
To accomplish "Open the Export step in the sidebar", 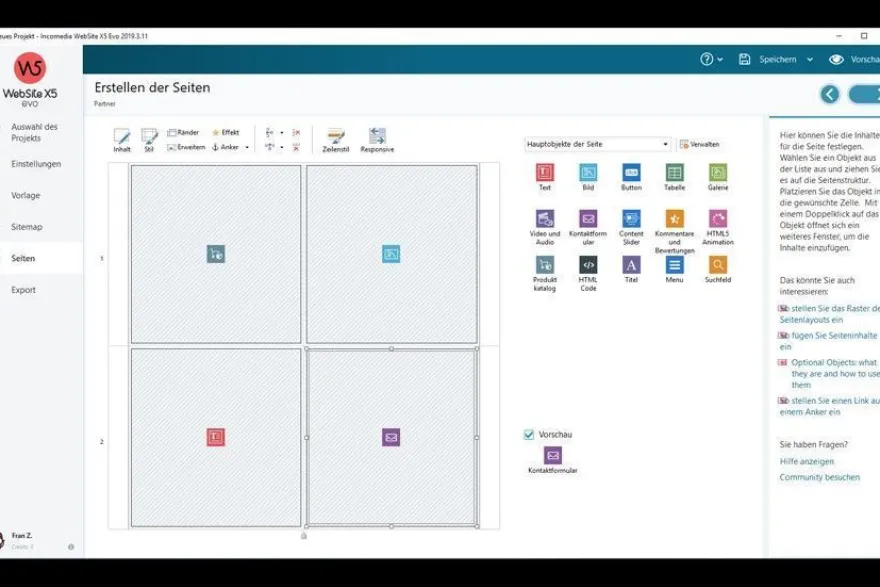I will (24, 290).
